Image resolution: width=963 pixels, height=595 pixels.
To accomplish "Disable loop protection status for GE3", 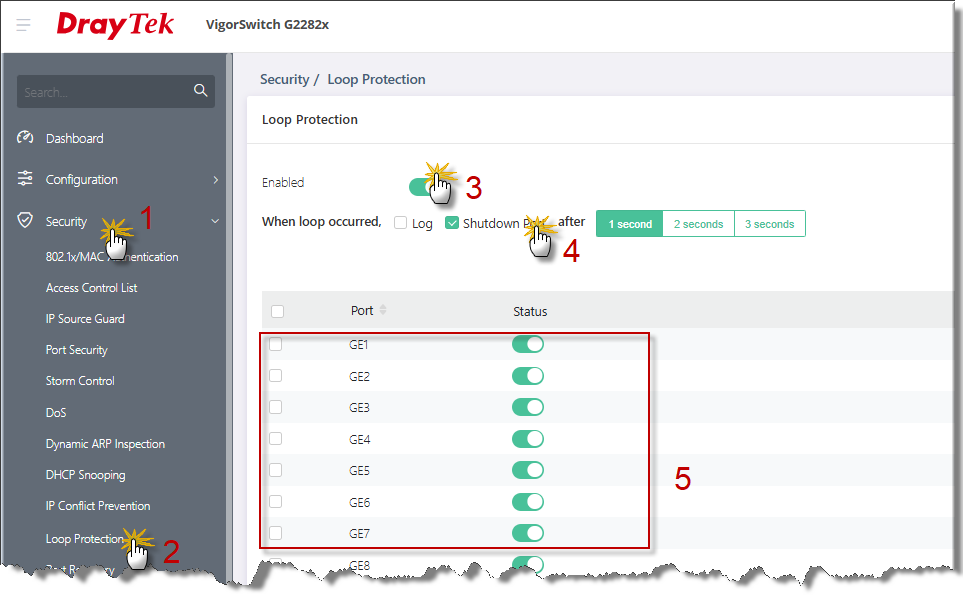I will click(527, 407).
